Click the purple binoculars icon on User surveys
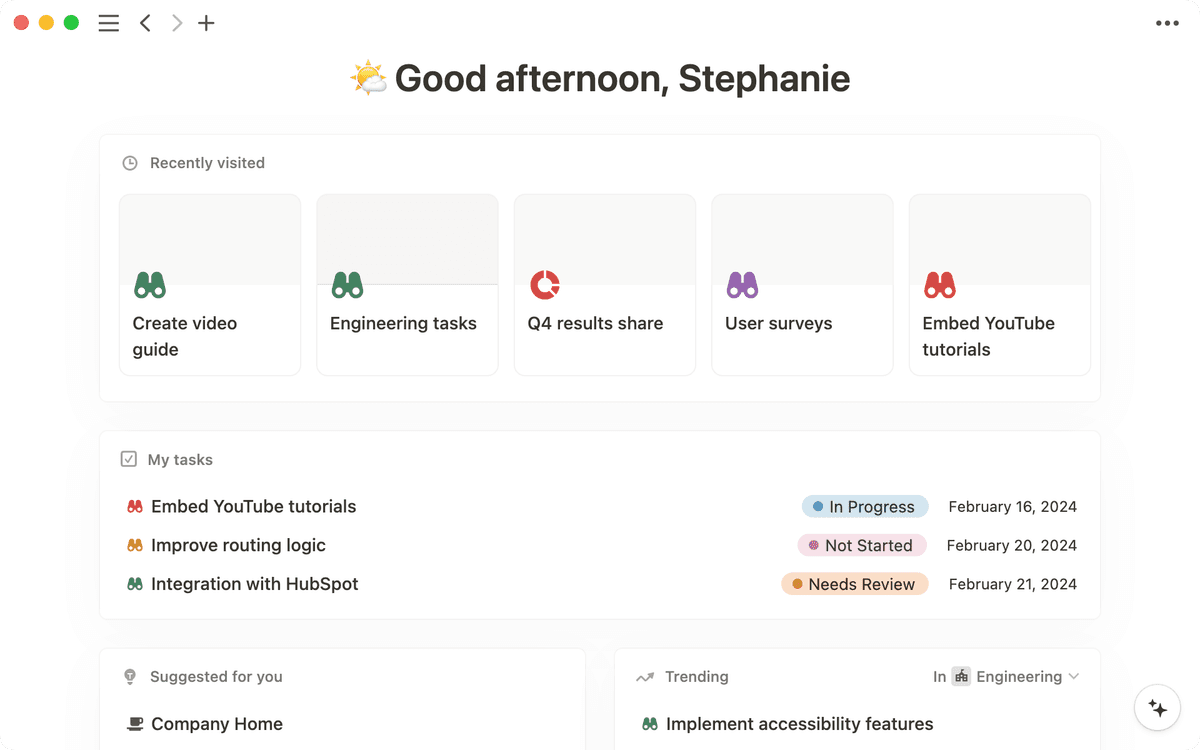1200x750 pixels. point(743,285)
